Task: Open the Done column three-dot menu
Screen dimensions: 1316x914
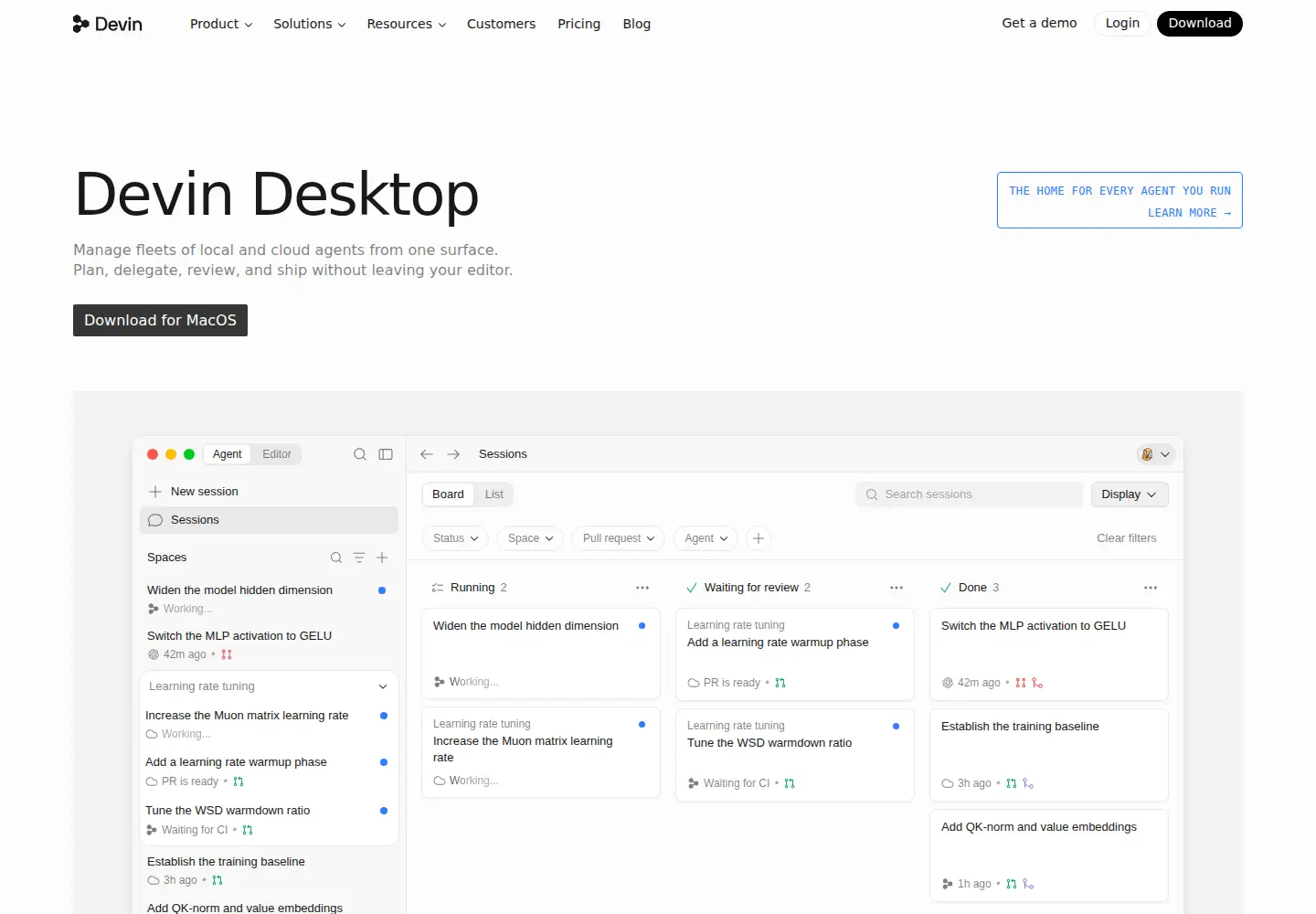Action: coord(1151,588)
